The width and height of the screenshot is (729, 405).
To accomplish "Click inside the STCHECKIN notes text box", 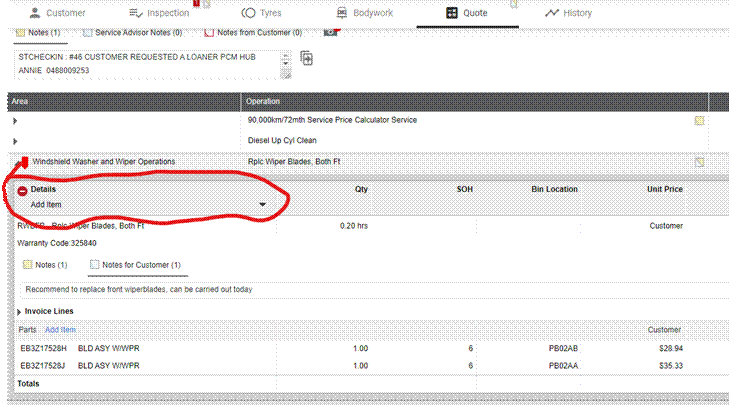I will (x=148, y=64).
